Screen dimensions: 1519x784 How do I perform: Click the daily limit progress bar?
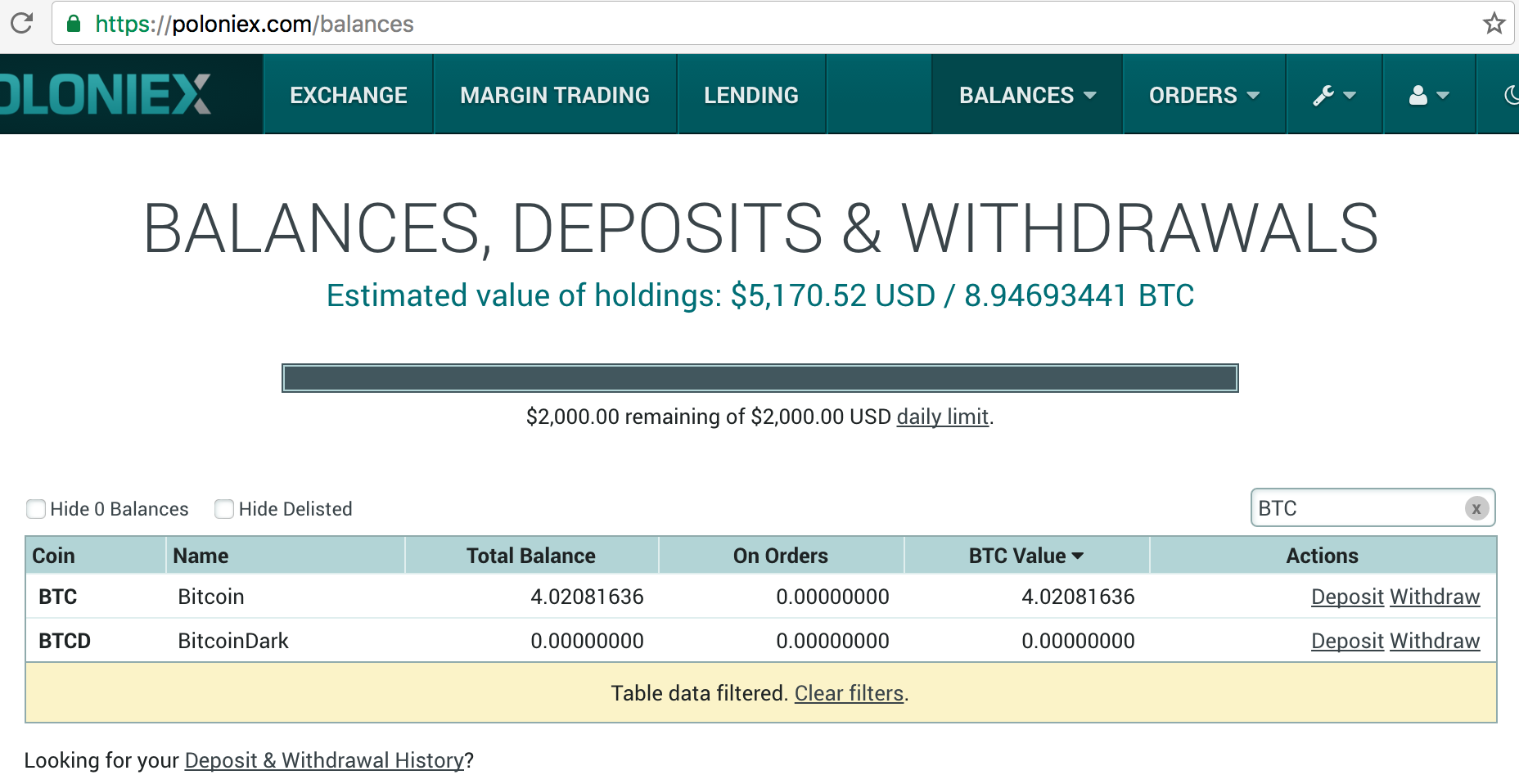[x=760, y=378]
